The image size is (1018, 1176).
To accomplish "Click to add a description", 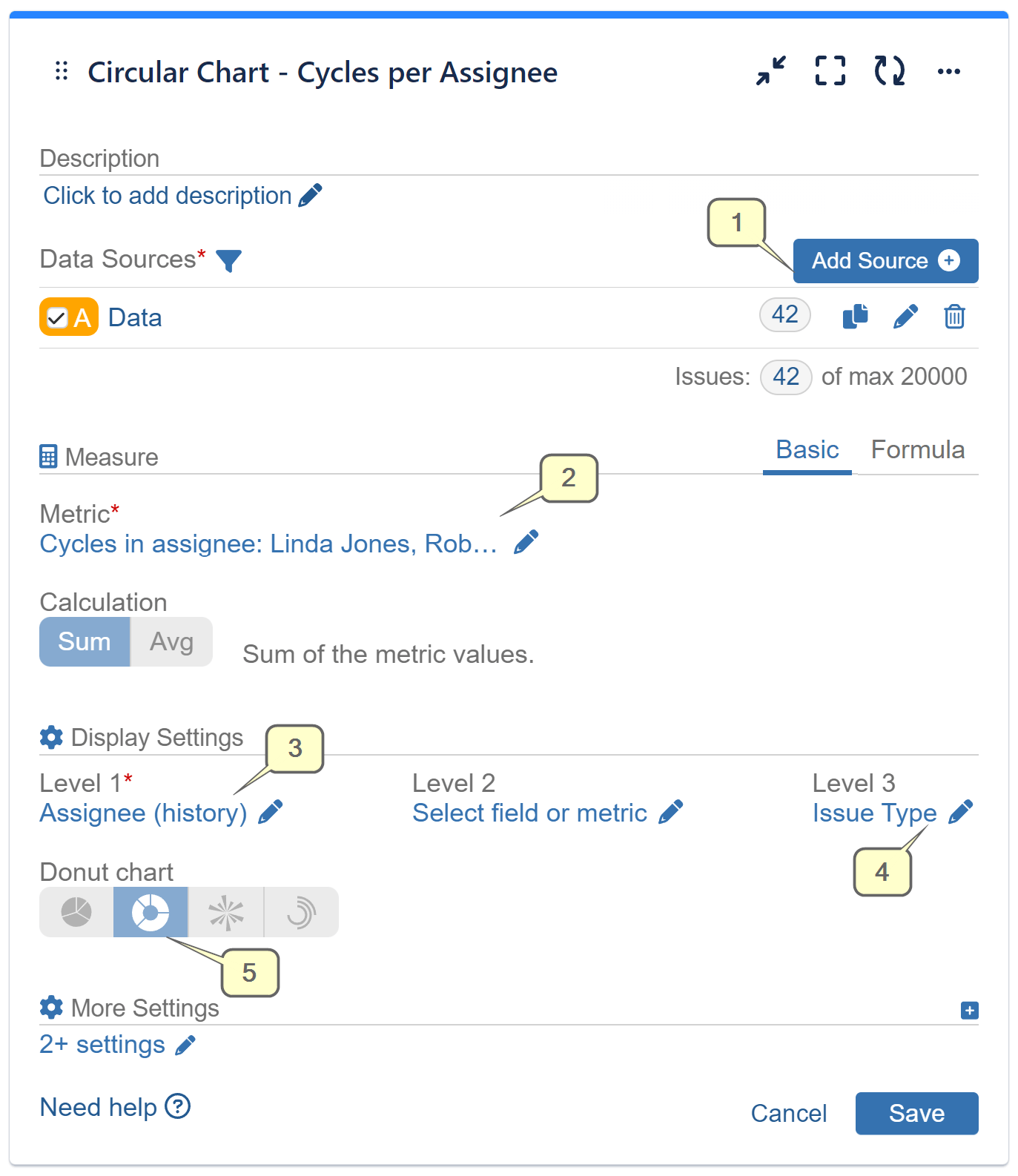I will tap(167, 195).
